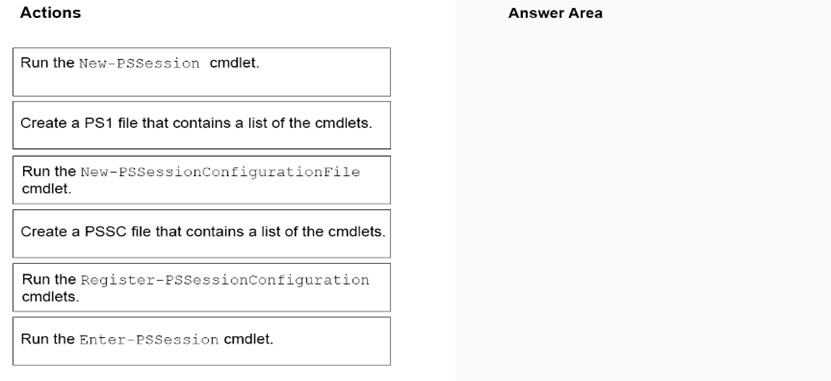Click 'cmdlet.' after the New-PSSession code
This screenshot has width=831, height=381.
(235, 63)
